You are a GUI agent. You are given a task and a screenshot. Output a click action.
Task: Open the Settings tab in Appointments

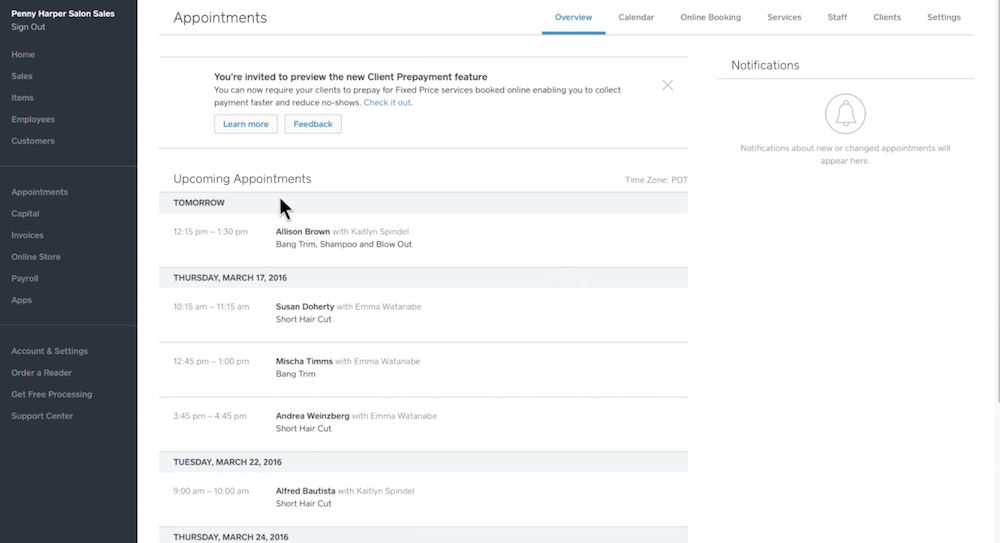[x=943, y=17]
